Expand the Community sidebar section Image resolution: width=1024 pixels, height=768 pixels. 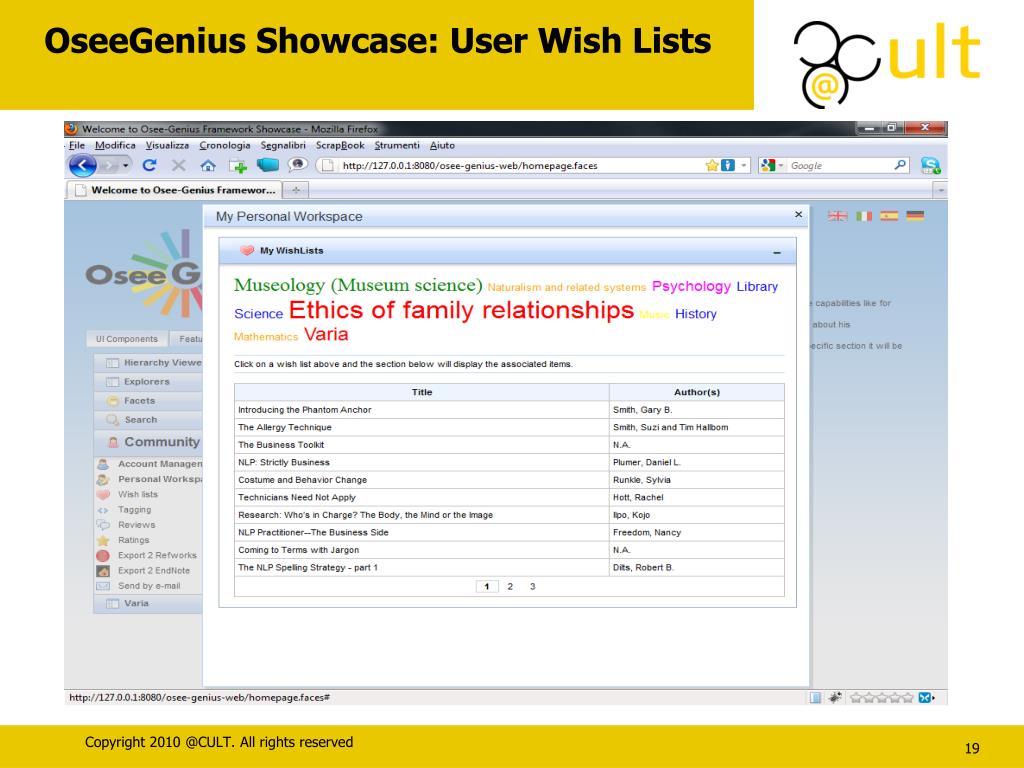[x=149, y=442]
